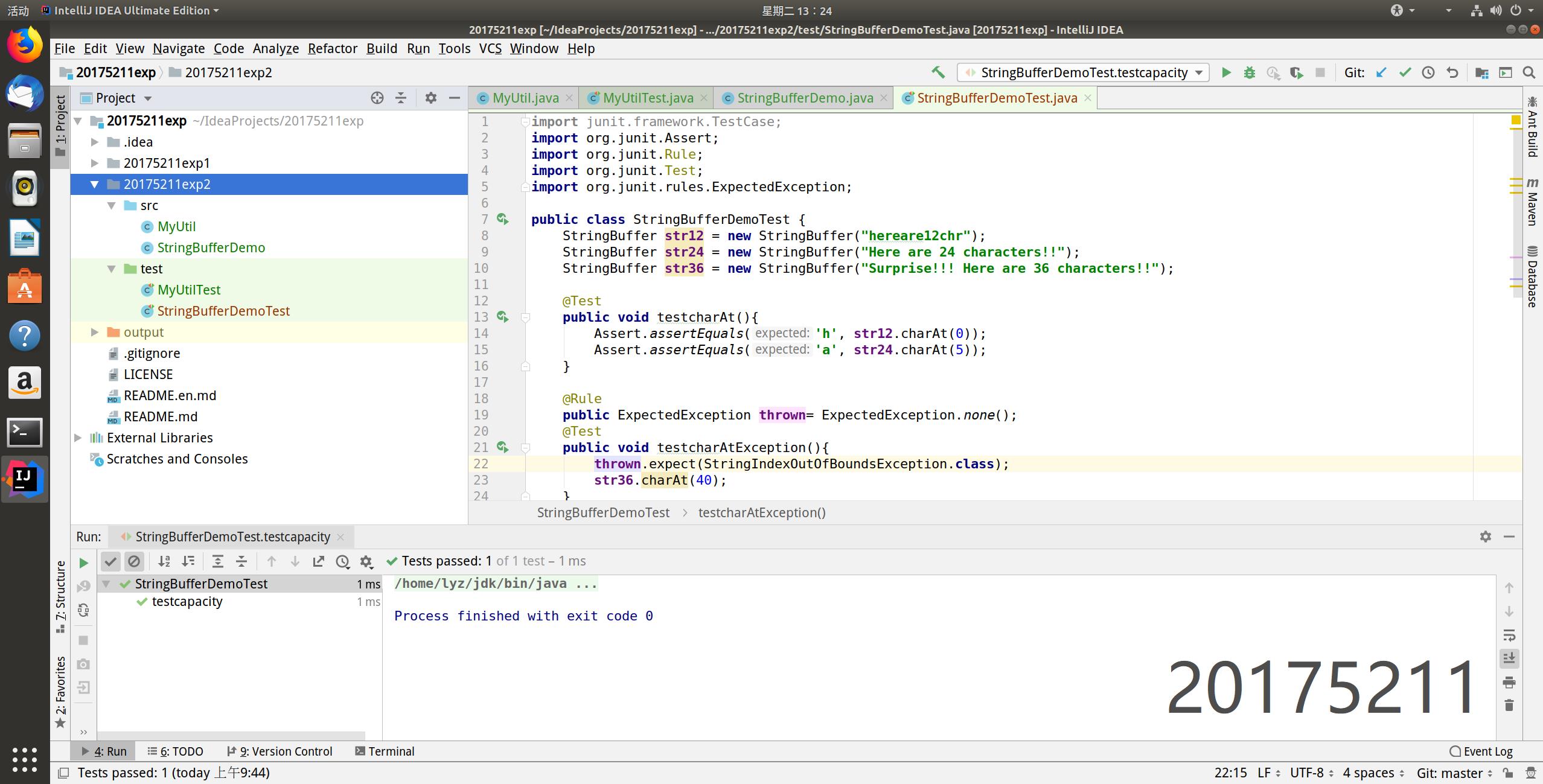Open Project view mode dropdown

pyautogui.click(x=148, y=98)
